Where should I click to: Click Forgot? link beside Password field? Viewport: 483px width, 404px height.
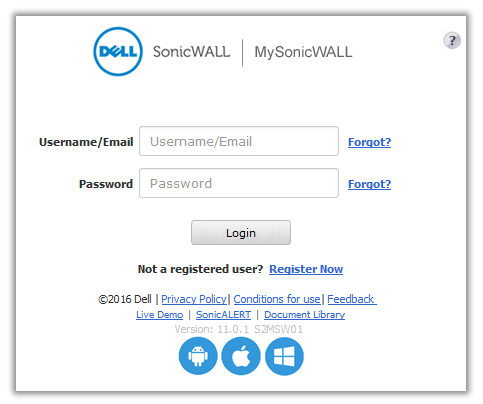coord(369,184)
